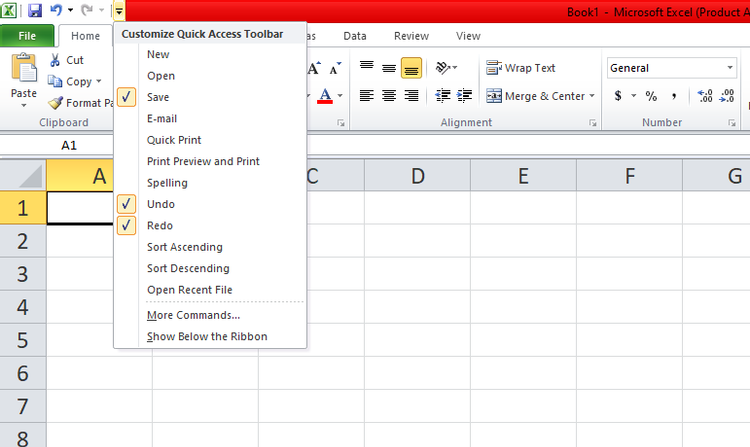This screenshot has height=447, width=750.
Task: Open the Number dialog launcher
Action: point(732,123)
